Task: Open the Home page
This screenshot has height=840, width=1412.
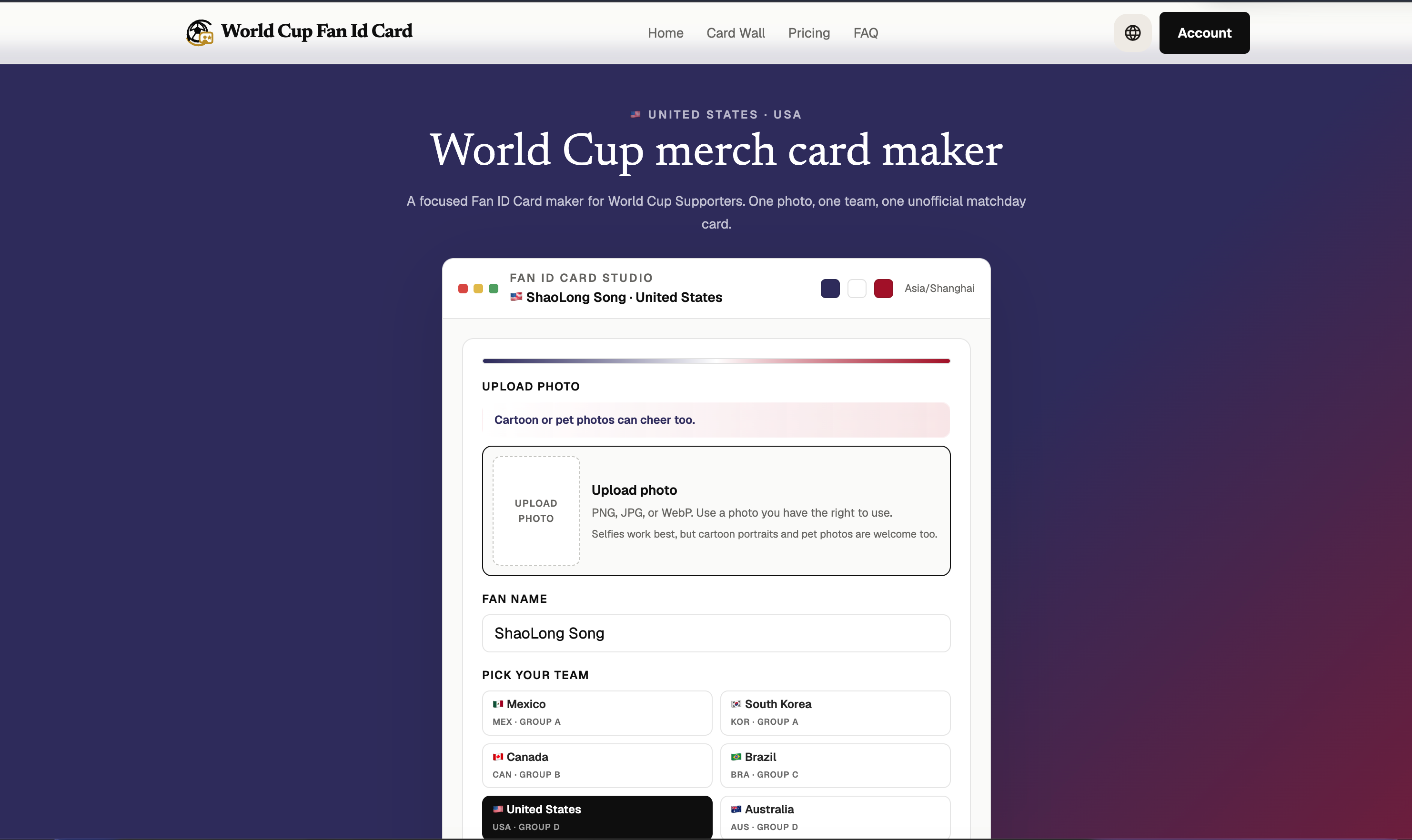Action: click(665, 33)
